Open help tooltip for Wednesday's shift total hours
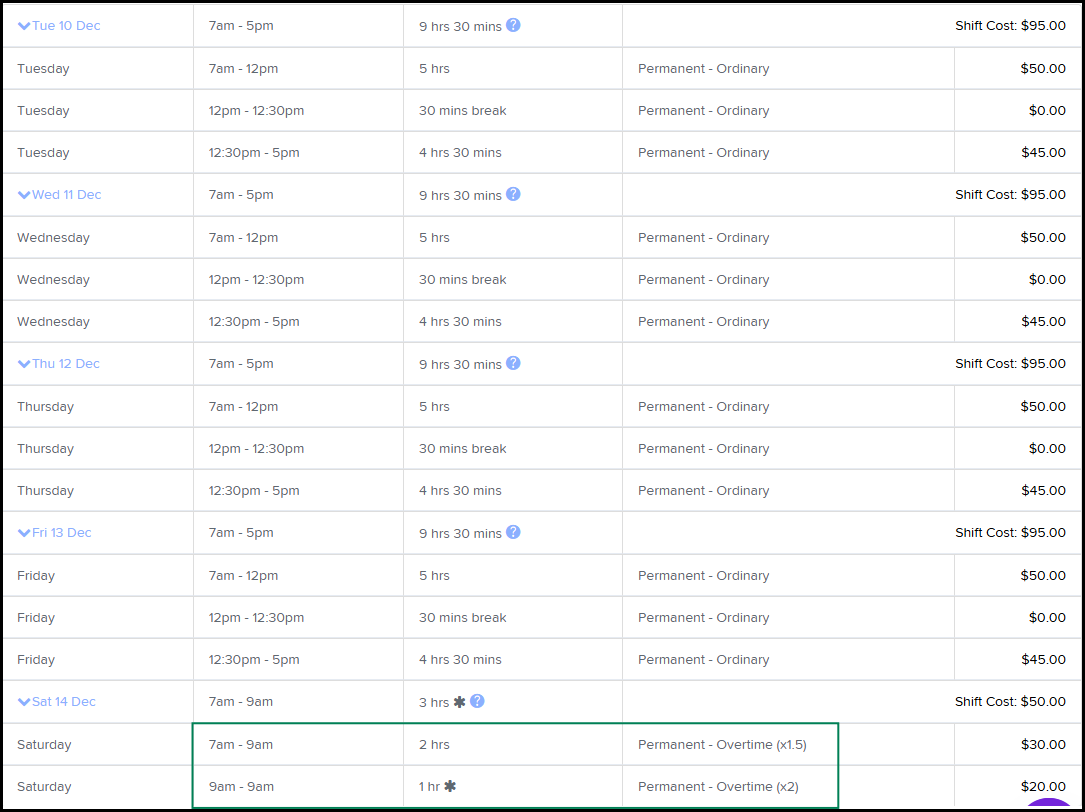This screenshot has width=1085, height=812. [513, 194]
